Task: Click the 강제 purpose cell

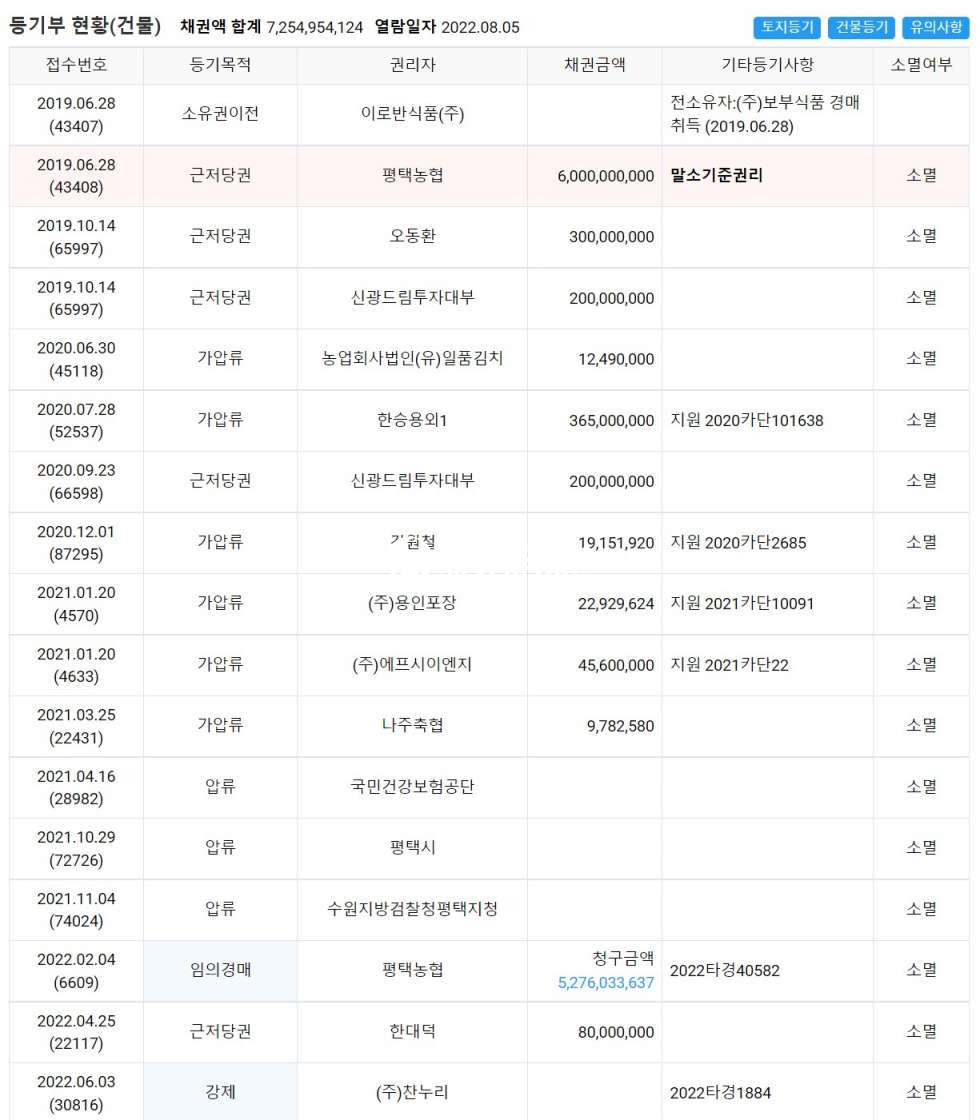Action: pyautogui.click(x=220, y=1092)
